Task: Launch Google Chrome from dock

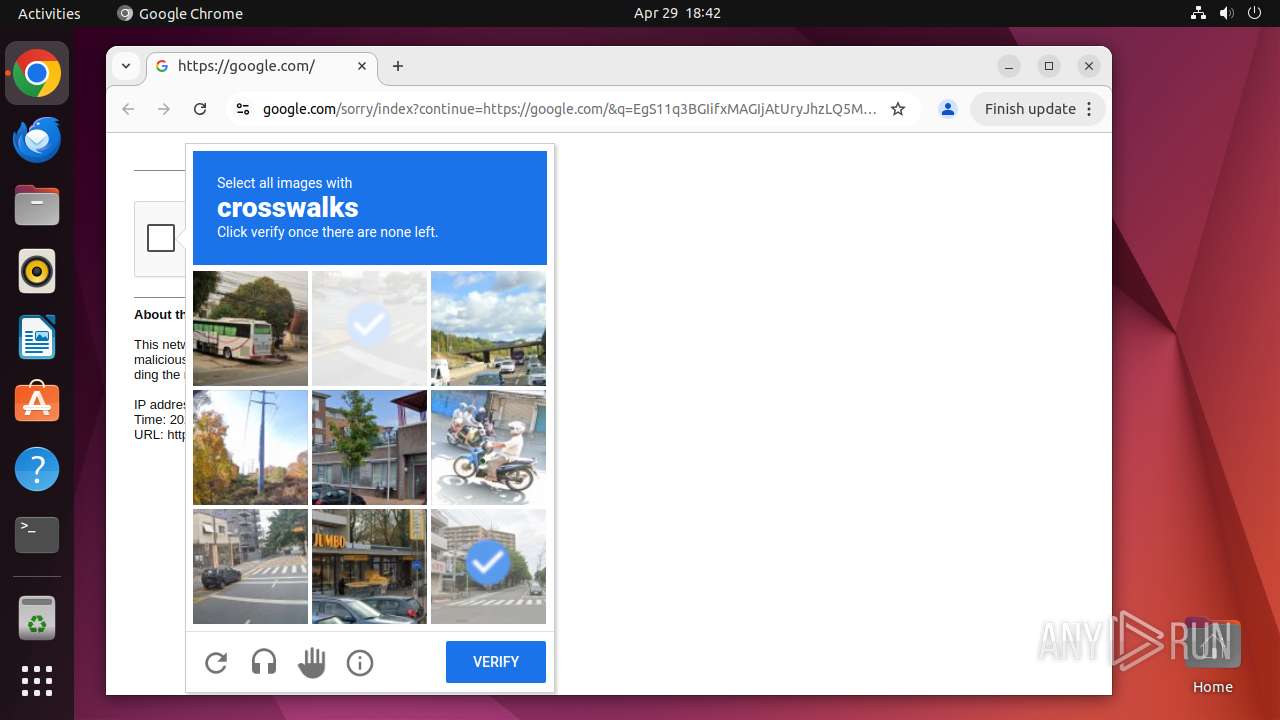Action: (x=37, y=73)
